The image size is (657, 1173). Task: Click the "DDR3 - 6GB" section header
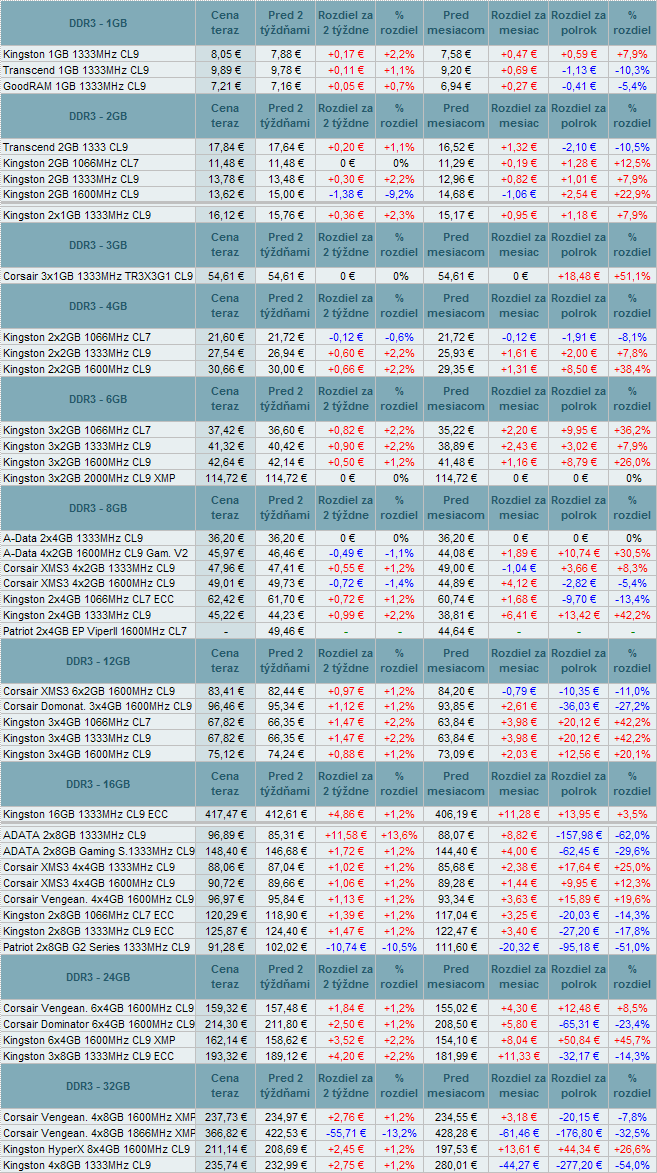tap(98, 399)
